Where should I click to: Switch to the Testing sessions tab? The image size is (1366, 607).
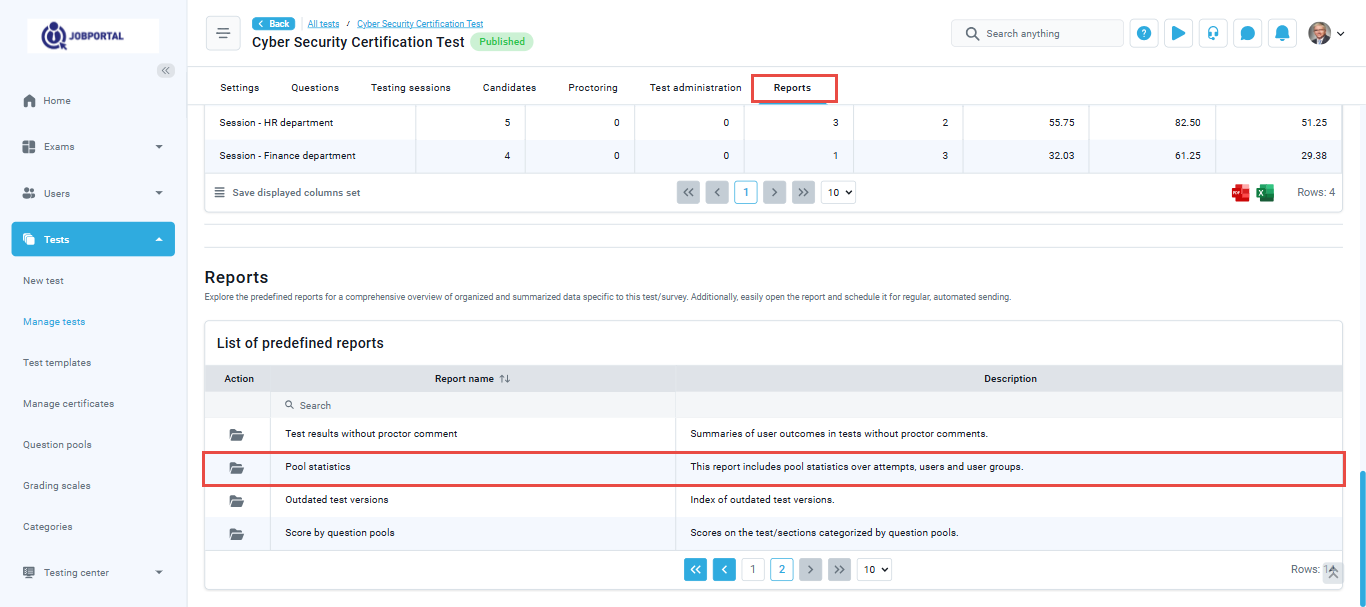pyautogui.click(x=410, y=88)
